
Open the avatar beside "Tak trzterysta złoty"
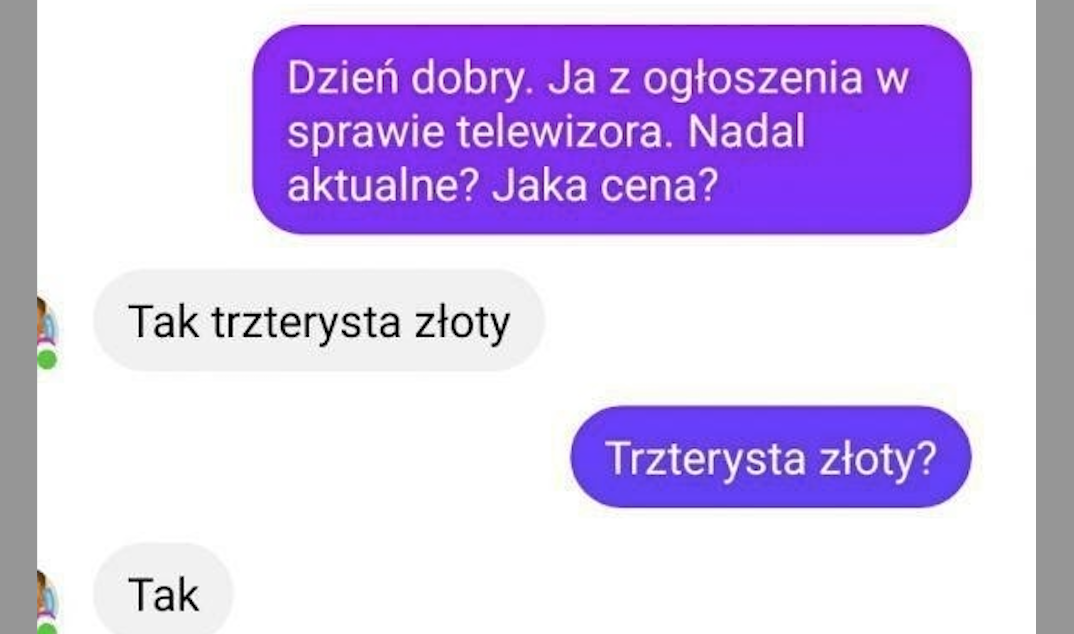click(47, 324)
